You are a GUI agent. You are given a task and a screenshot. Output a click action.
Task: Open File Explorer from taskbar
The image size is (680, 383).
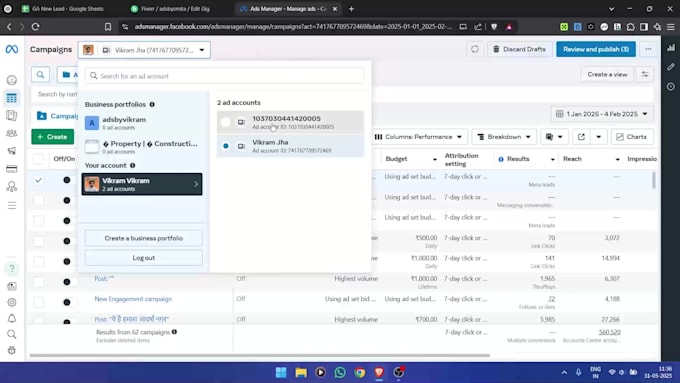click(301, 373)
